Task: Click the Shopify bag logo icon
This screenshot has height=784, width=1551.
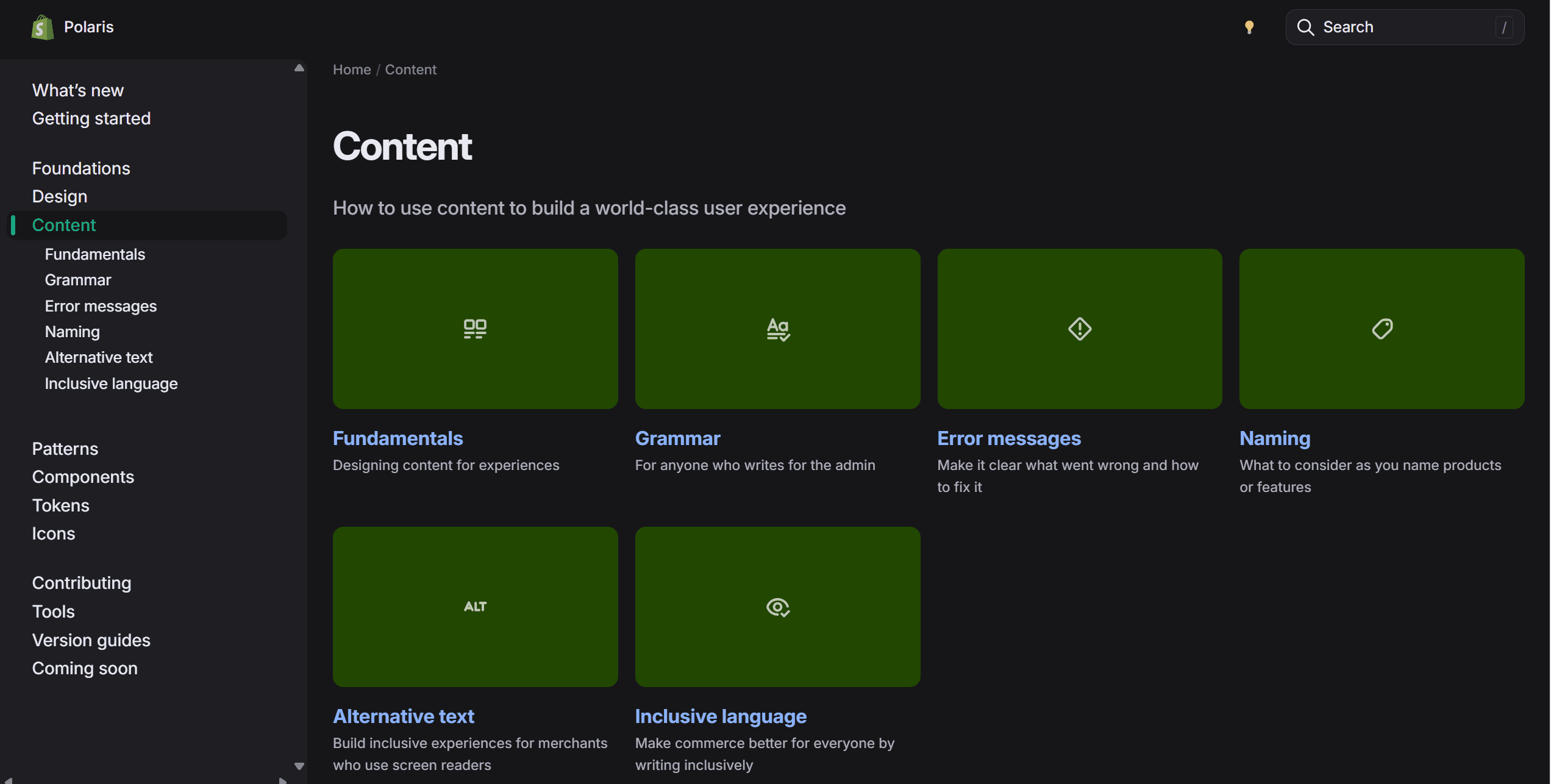Action: (43, 27)
